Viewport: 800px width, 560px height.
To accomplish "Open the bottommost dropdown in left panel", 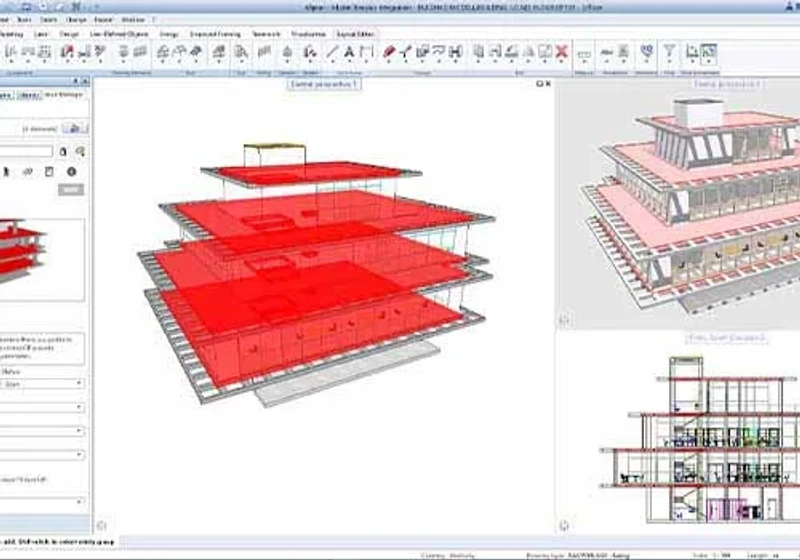I will 42,501.
